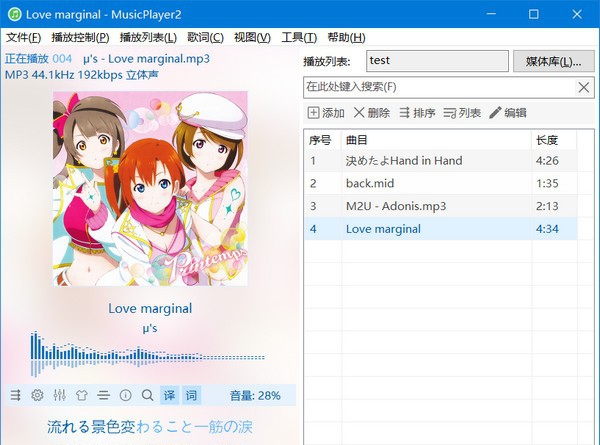
Task: Click now playing file name text
Action: coord(146,59)
